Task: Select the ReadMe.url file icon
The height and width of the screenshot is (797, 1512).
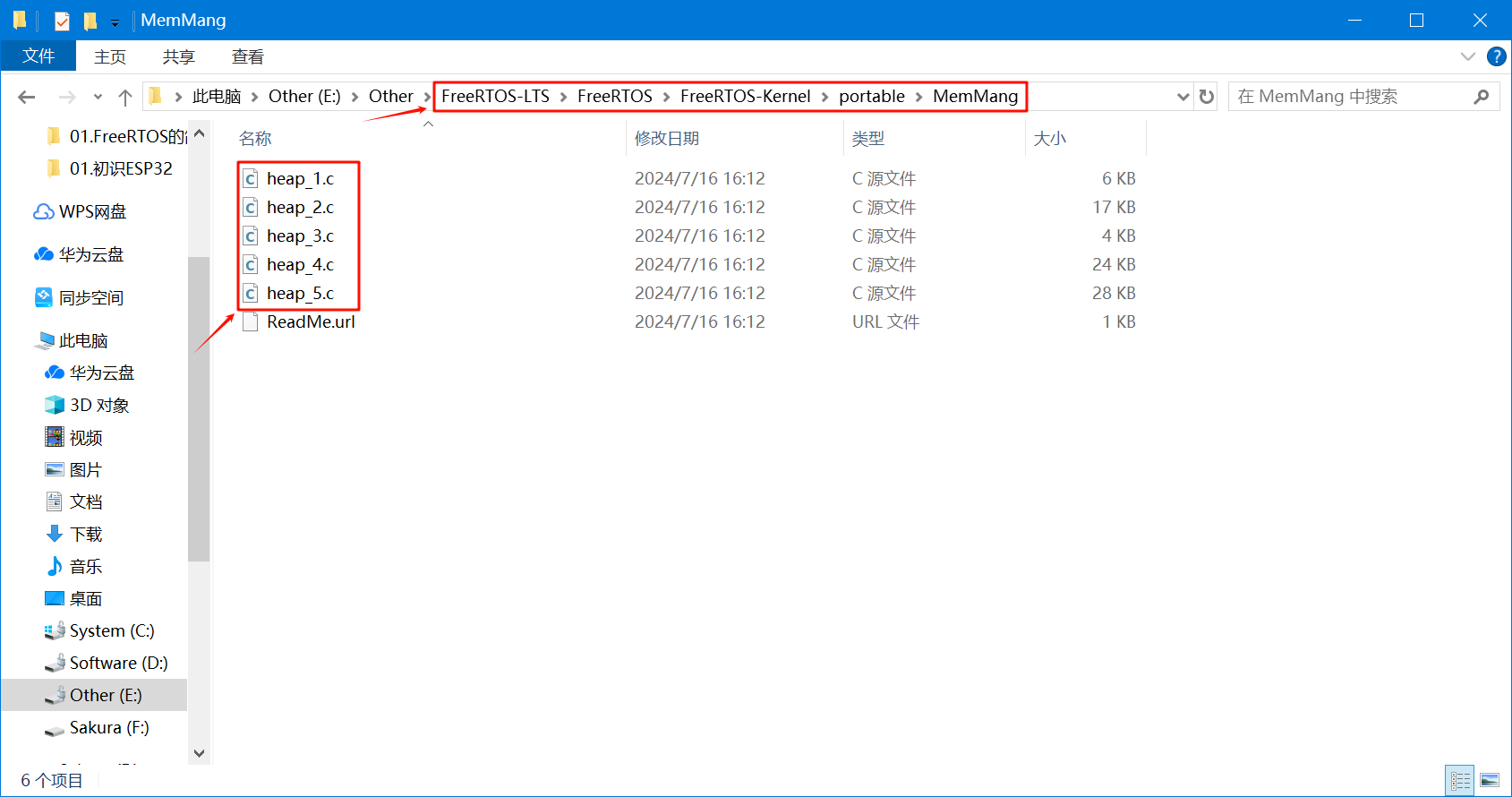Action: coord(251,322)
